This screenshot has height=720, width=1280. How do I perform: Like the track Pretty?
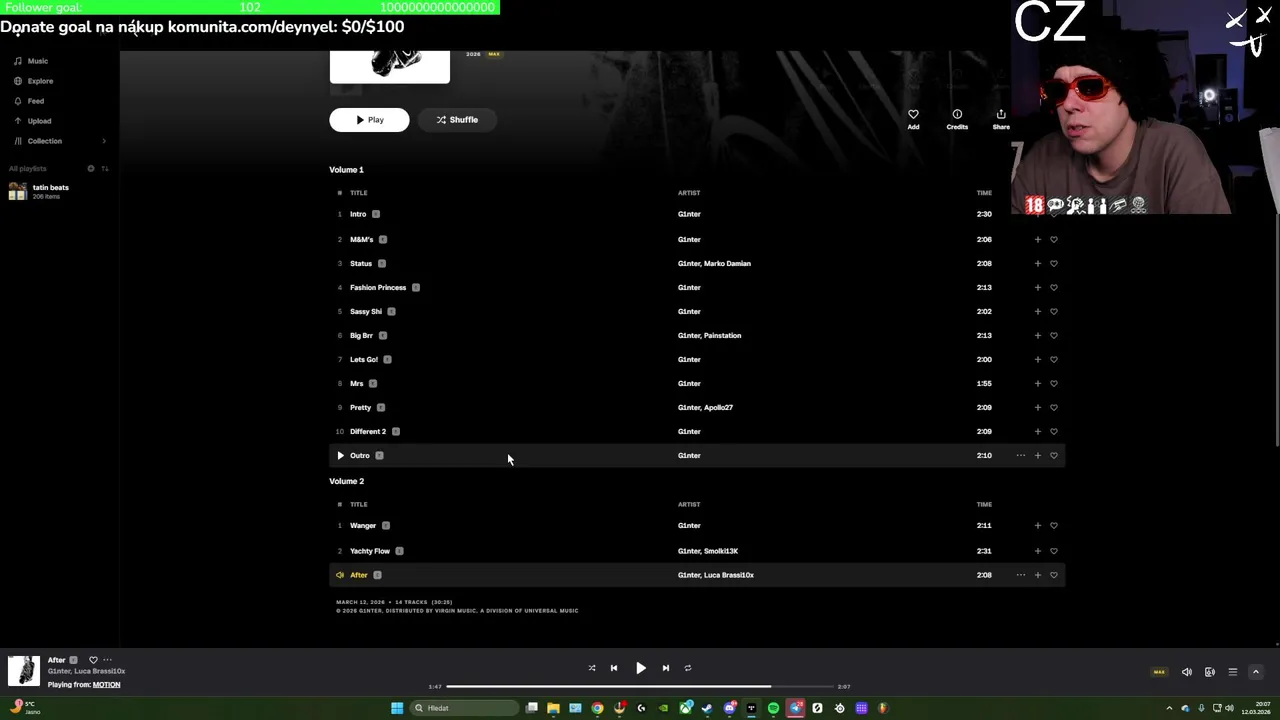click(x=1054, y=408)
